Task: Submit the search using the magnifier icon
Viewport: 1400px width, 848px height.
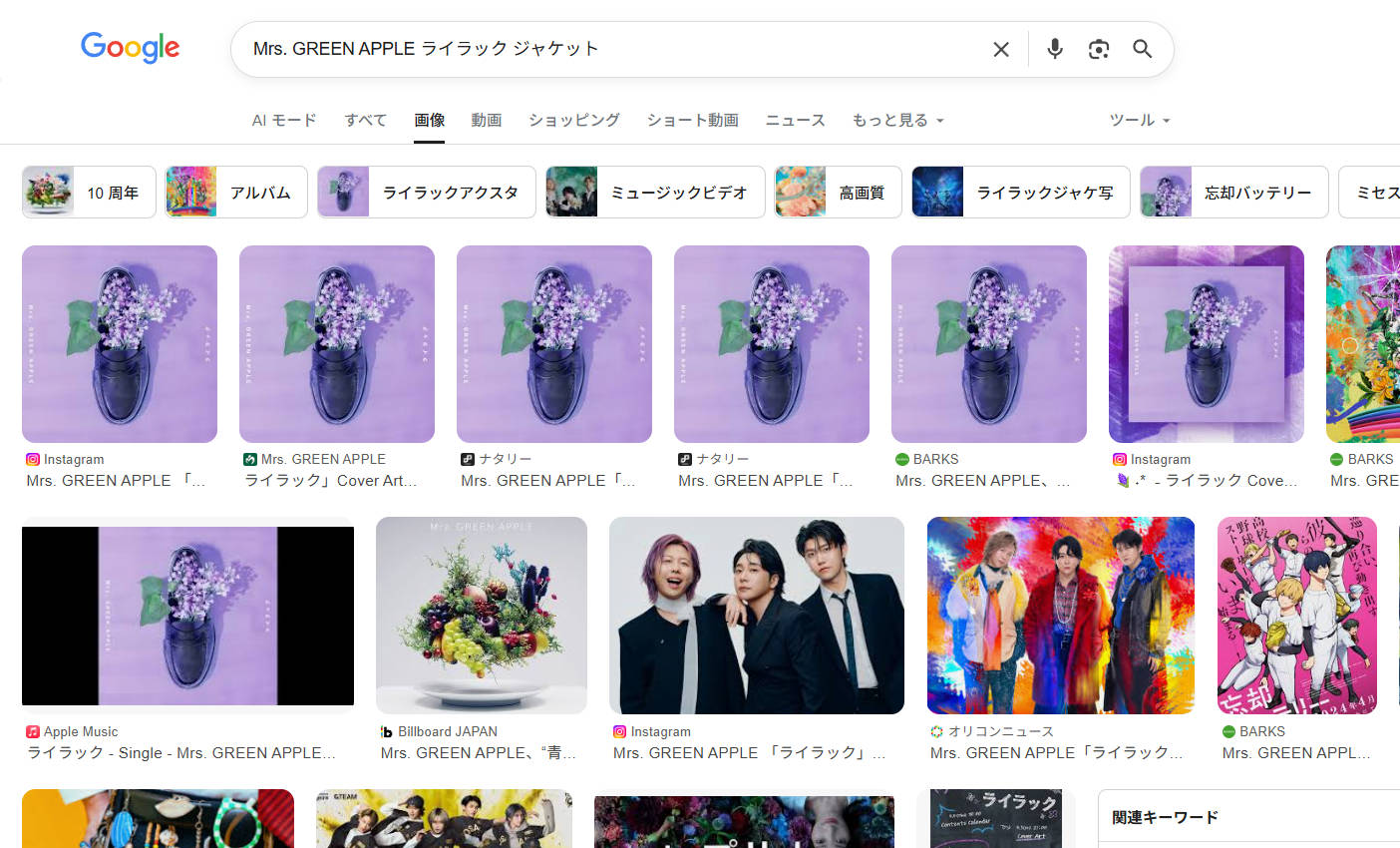Action: [x=1142, y=48]
